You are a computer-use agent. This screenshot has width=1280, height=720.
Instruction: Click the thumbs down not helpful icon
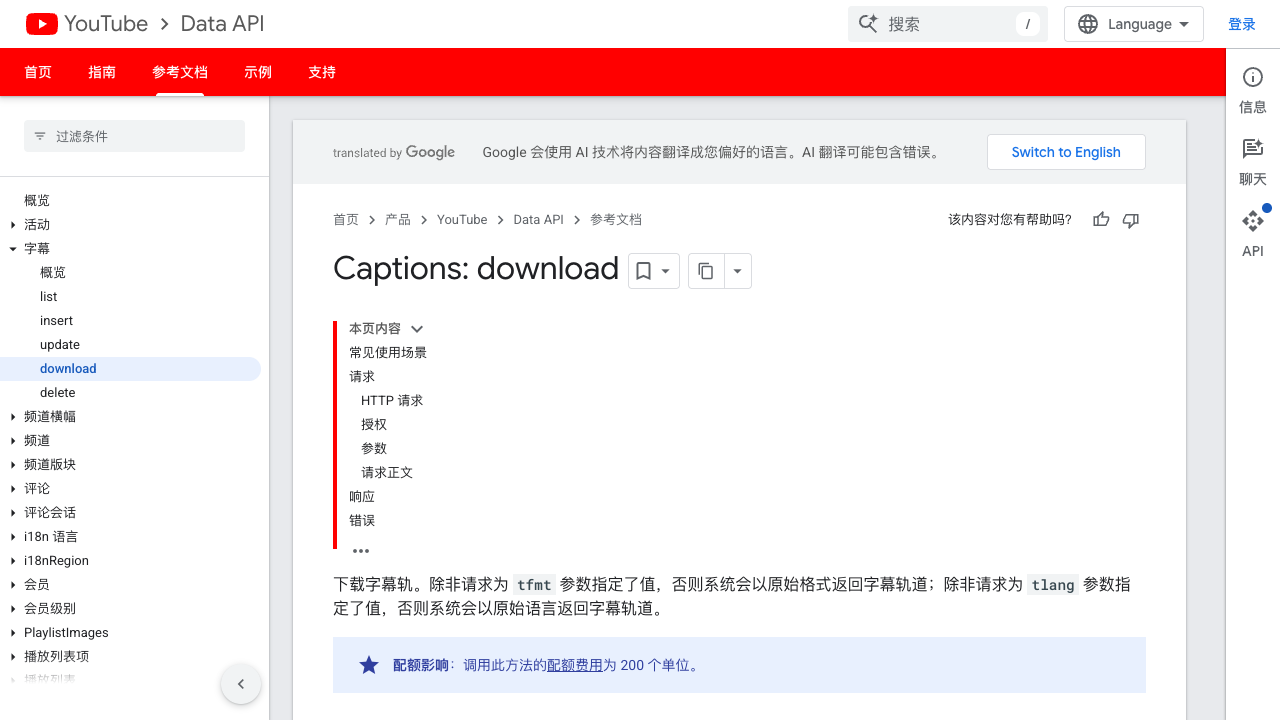tap(1131, 220)
